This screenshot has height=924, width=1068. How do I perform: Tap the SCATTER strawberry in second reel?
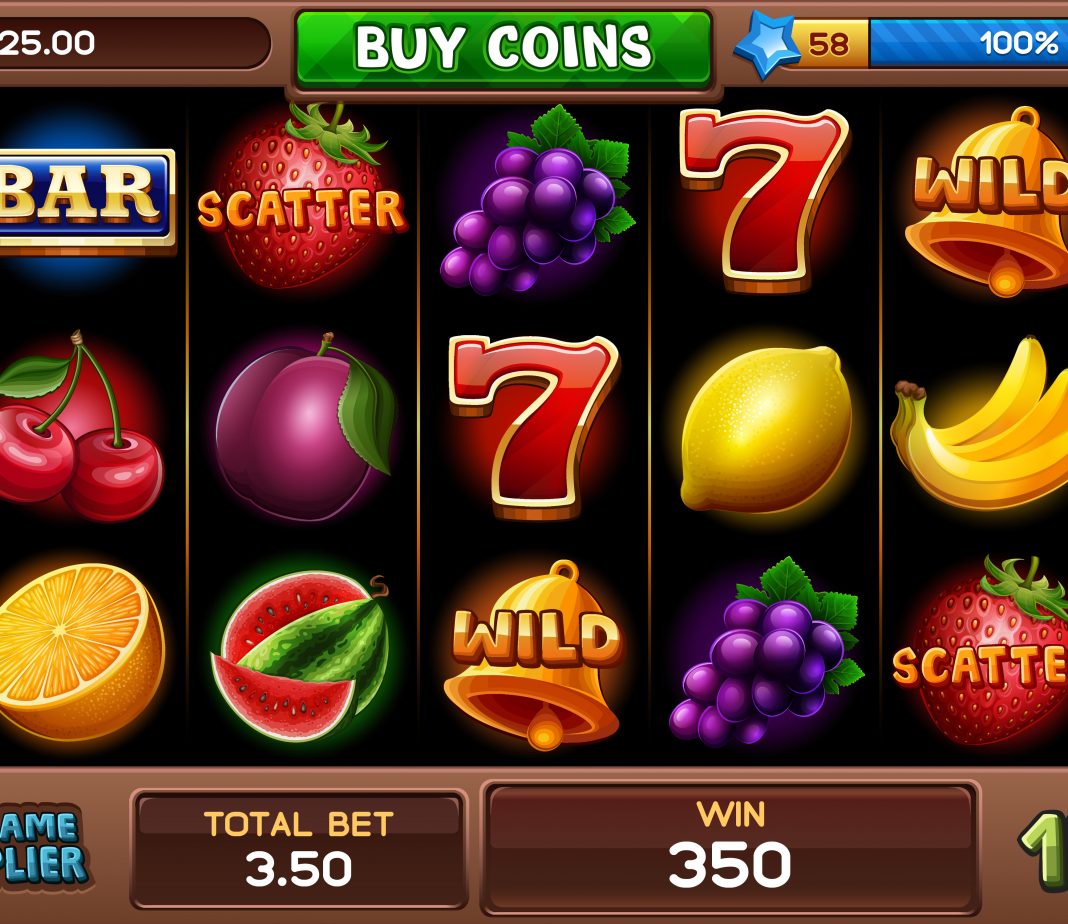pyautogui.click(x=302, y=197)
